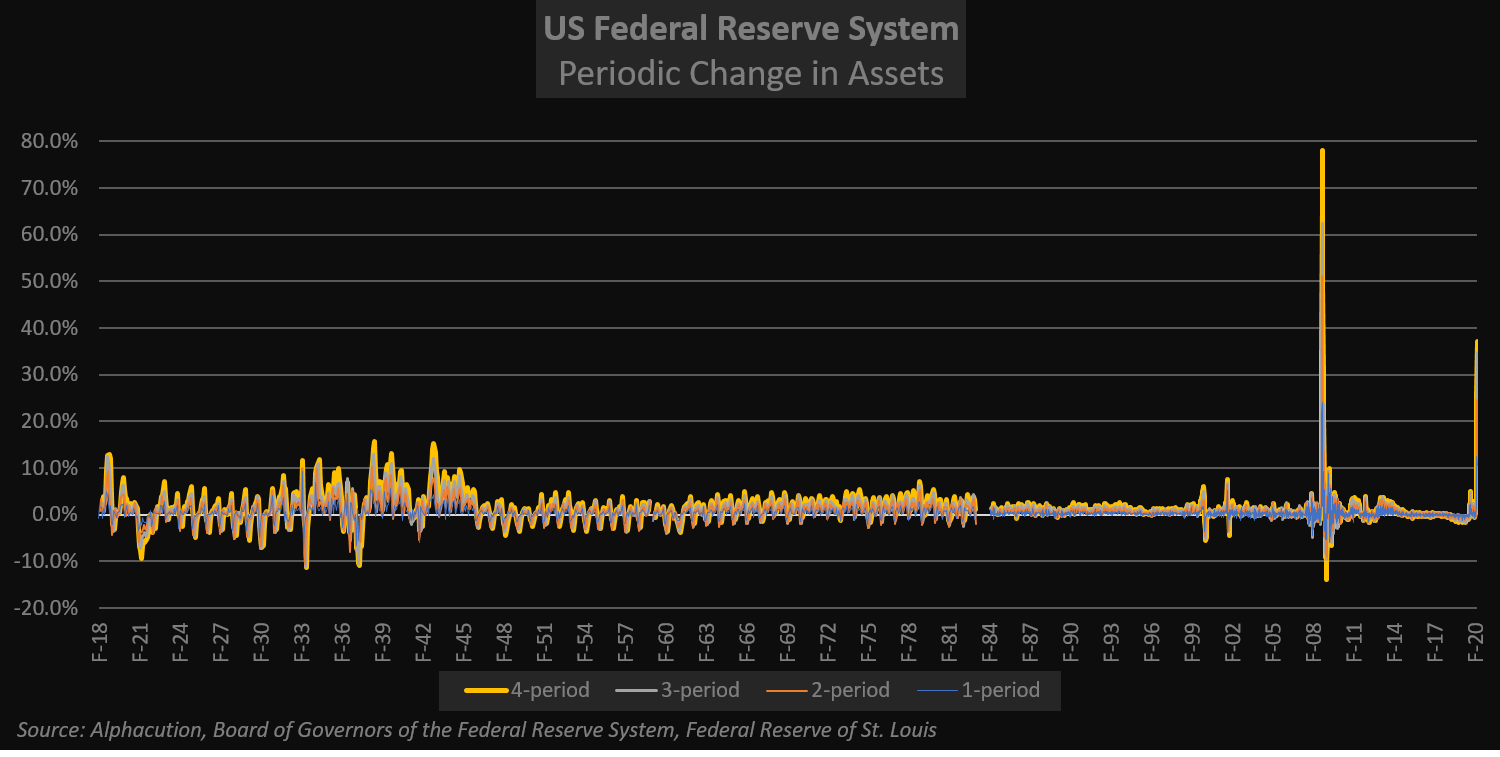The height and width of the screenshot is (757, 1500).
Task: Select the 3-period legend entry
Action: pos(700,690)
